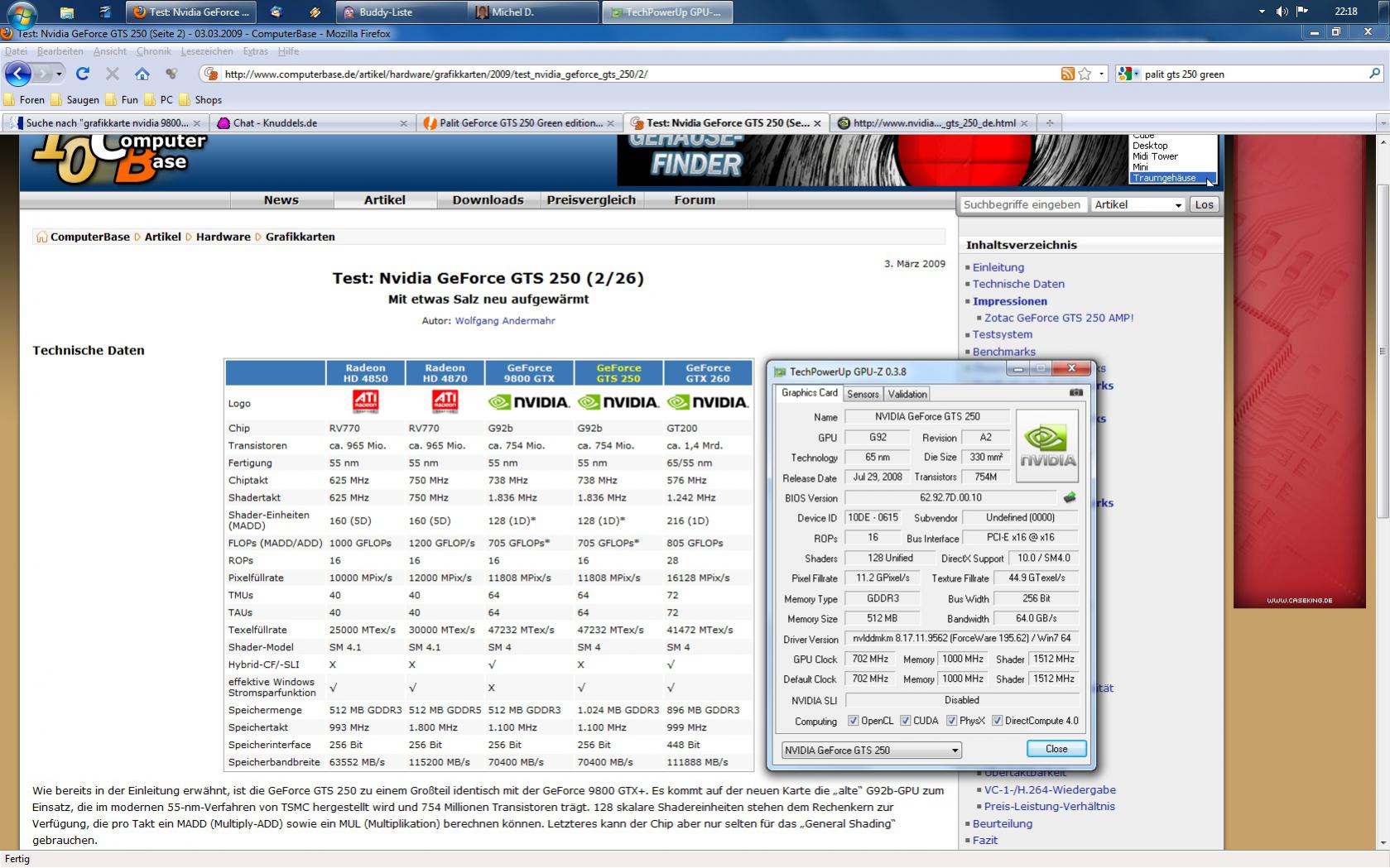Viewport: 1390px width, 868px height.
Task: Reload the page with refresh icon
Action: coord(83,74)
